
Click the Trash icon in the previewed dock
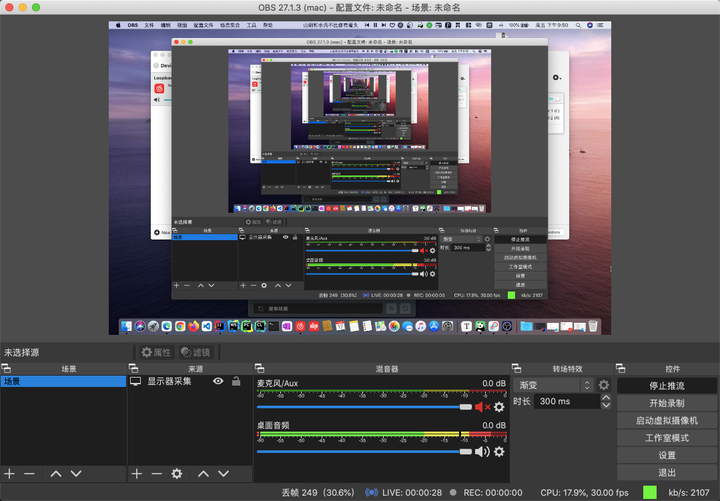(x=593, y=326)
